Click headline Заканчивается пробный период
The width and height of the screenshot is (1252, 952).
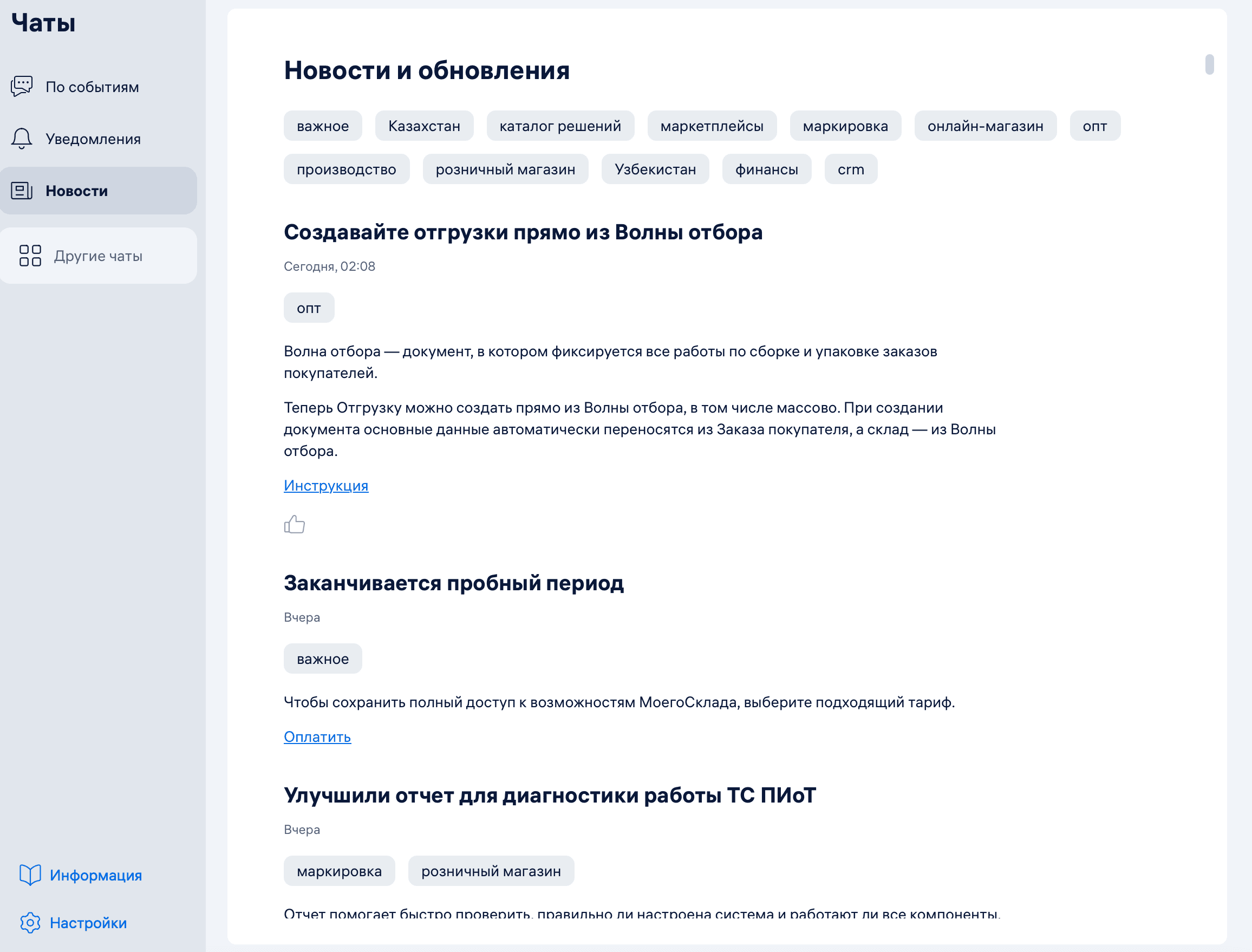pyautogui.click(x=454, y=583)
